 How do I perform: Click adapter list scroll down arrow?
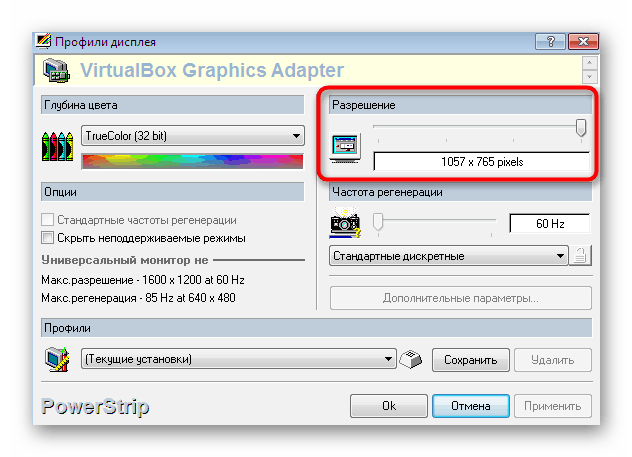click(x=590, y=77)
